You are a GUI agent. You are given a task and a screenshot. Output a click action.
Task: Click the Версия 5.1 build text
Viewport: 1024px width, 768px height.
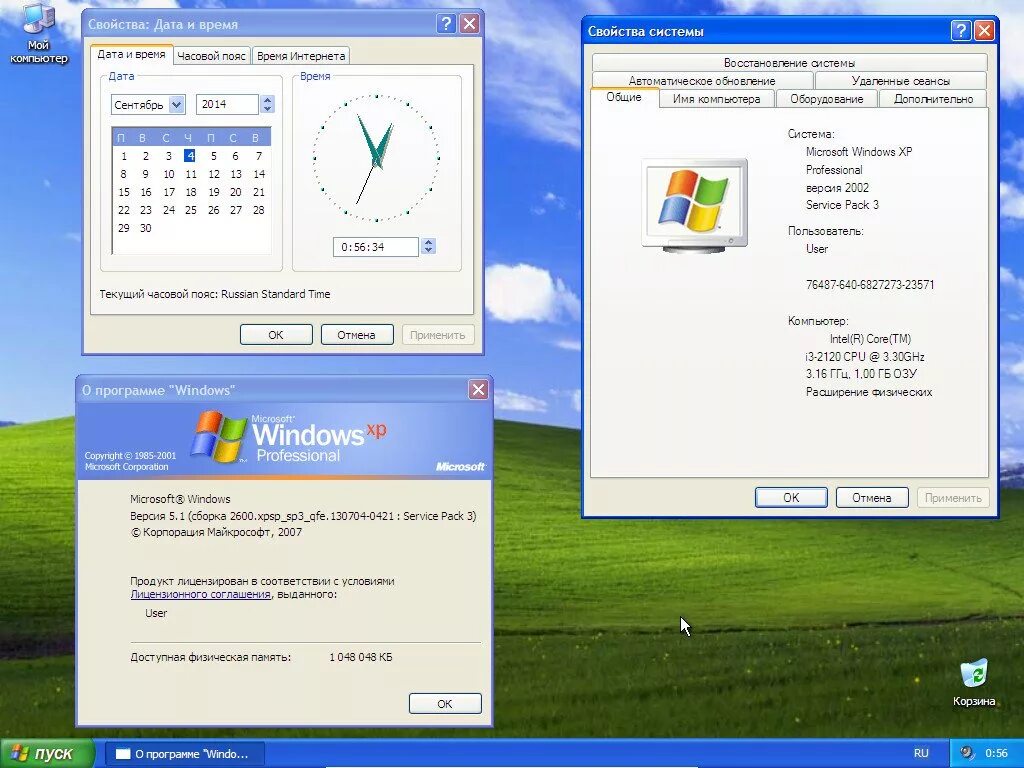[303, 516]
